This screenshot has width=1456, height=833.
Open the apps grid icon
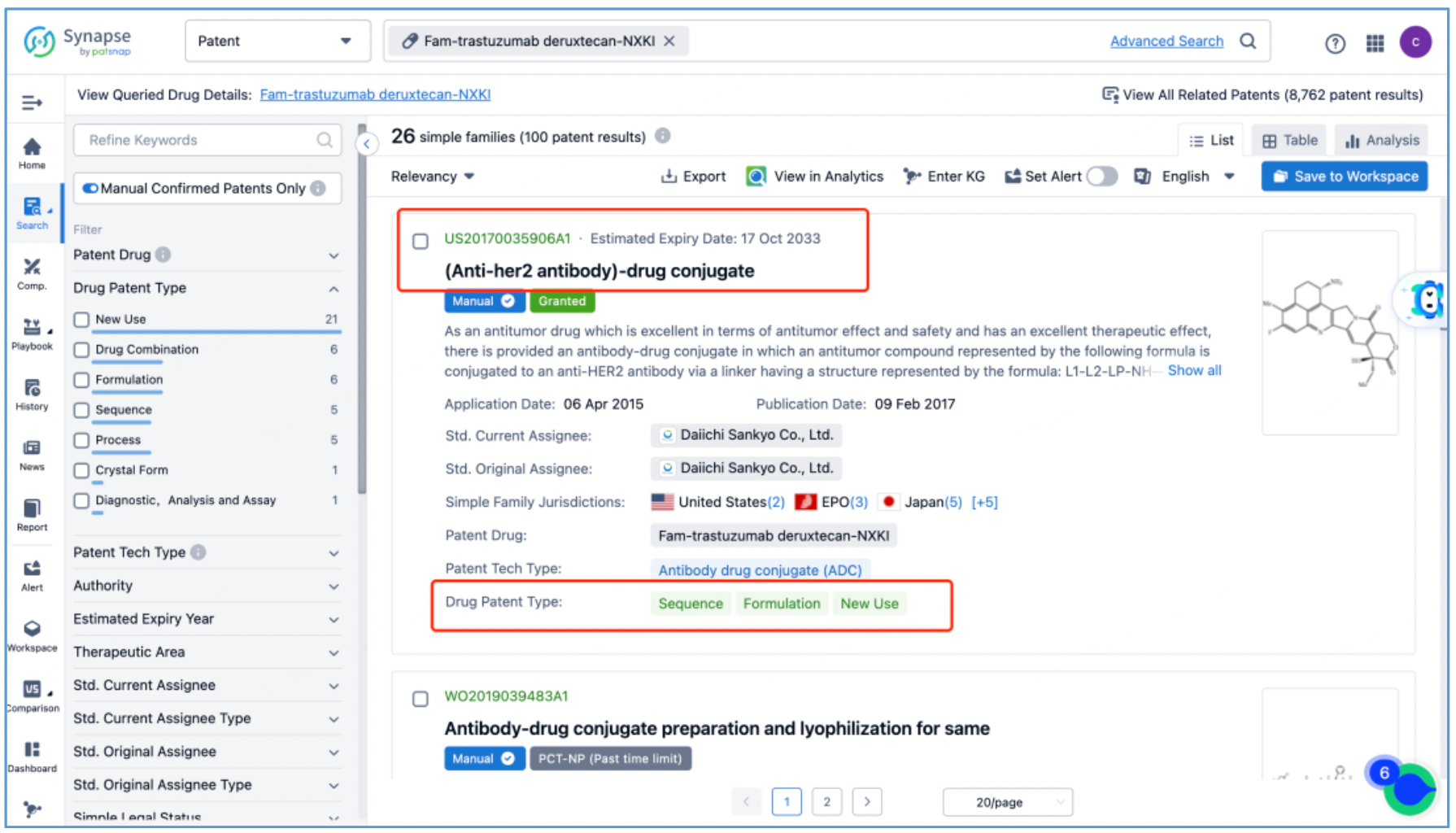1375,43
